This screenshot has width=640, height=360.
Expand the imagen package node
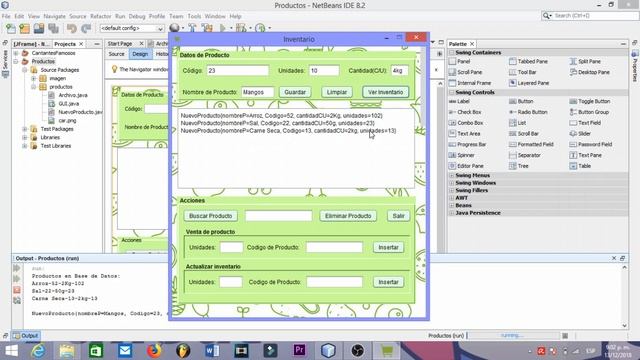33,78
